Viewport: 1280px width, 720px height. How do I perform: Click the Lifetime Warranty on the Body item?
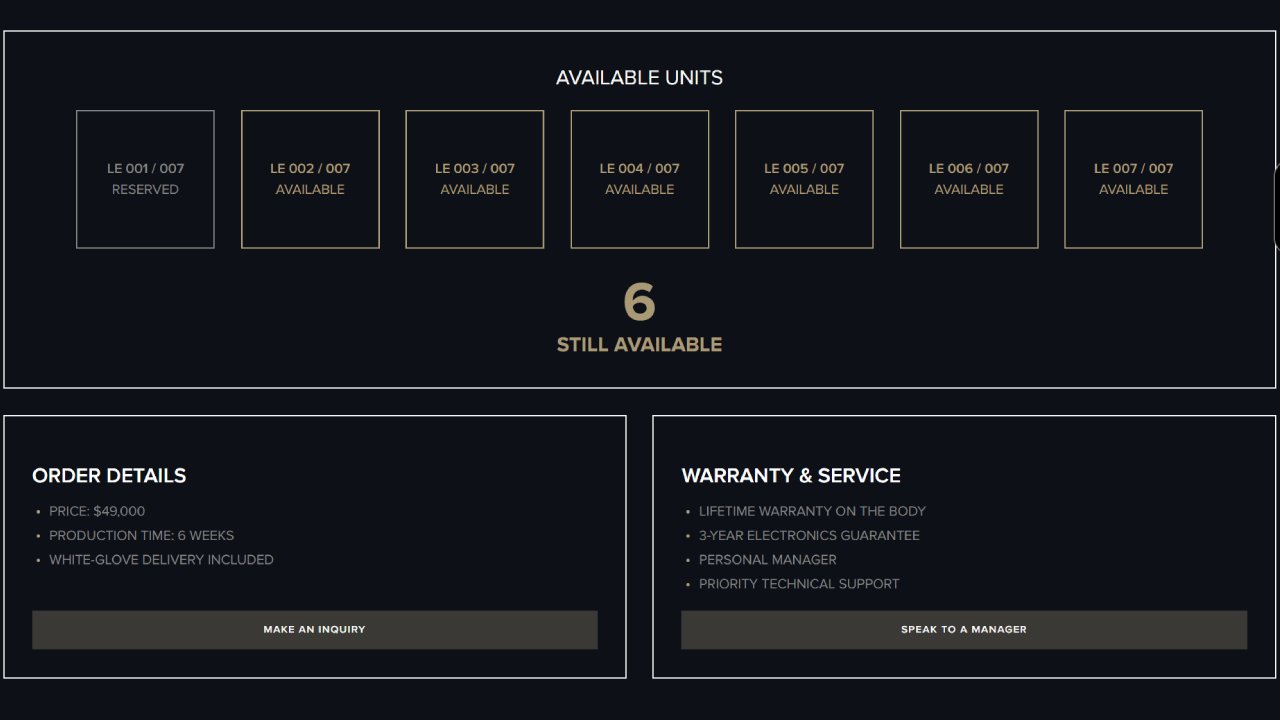[812, 511]
